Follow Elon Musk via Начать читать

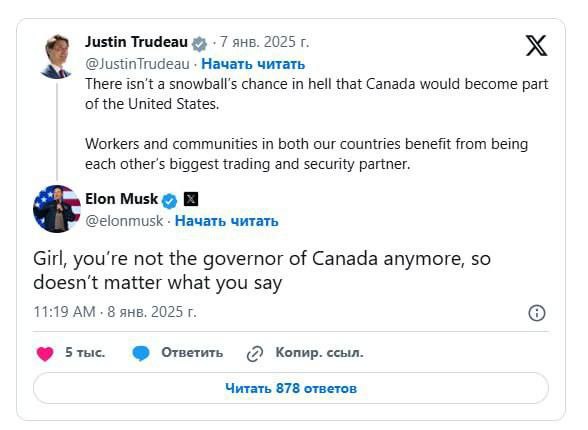tap(226, 221)
